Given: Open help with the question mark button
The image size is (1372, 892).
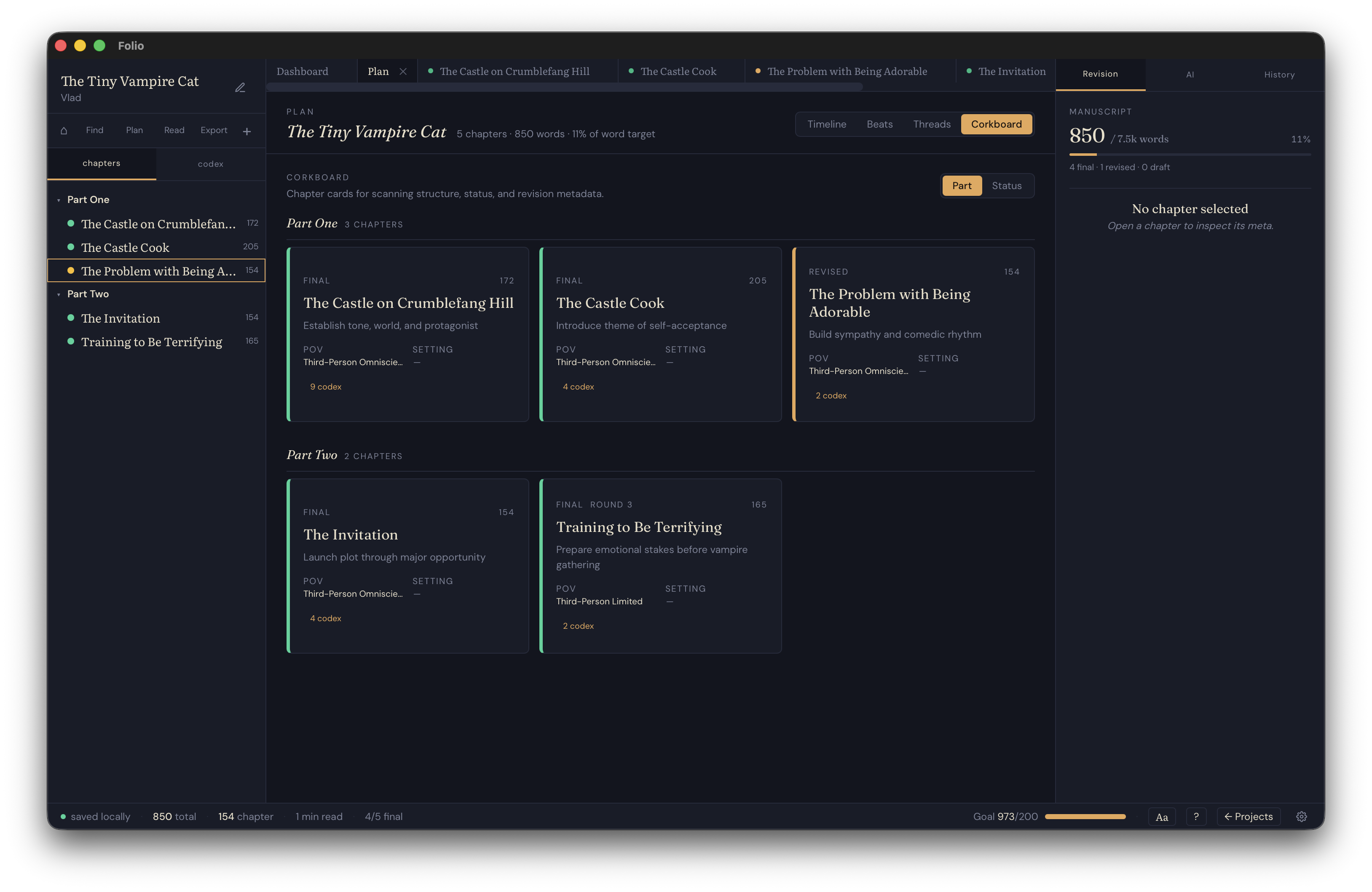Looking at the screenshot, I should click(x=1196, y=817).
